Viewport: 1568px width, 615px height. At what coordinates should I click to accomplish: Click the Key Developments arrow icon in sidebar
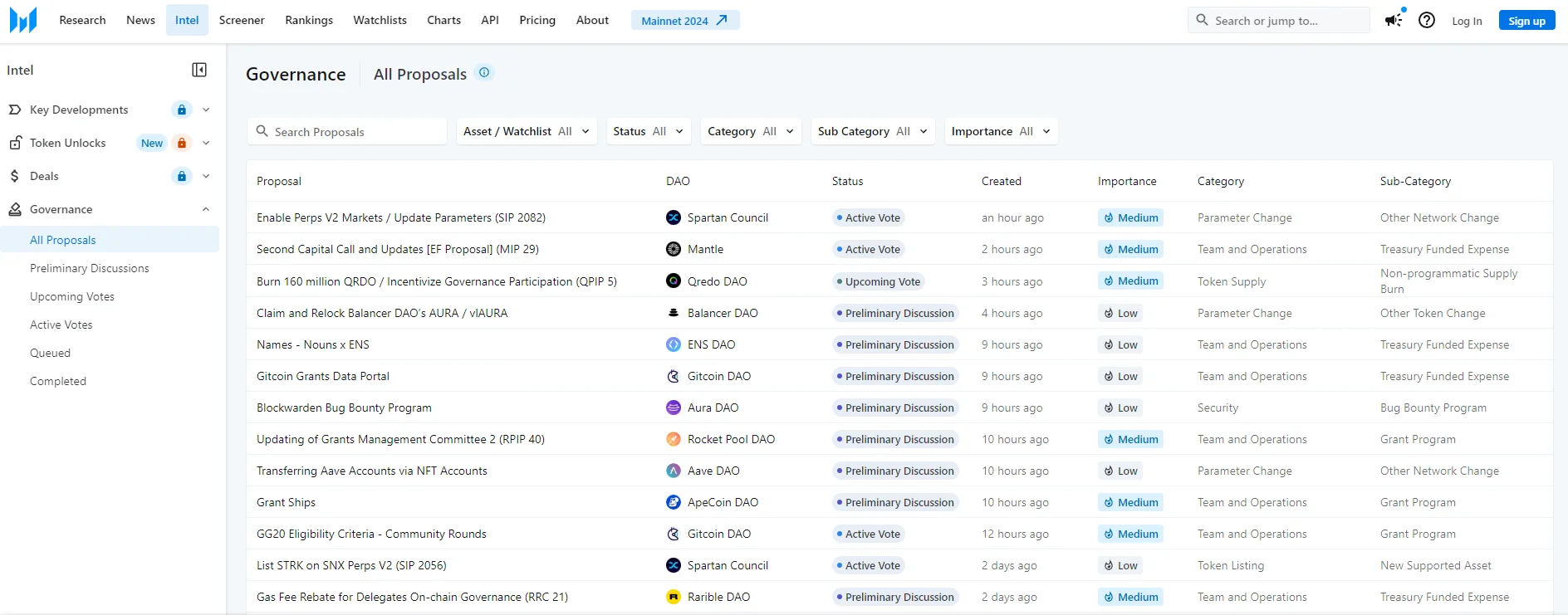(x=15, y=110)
